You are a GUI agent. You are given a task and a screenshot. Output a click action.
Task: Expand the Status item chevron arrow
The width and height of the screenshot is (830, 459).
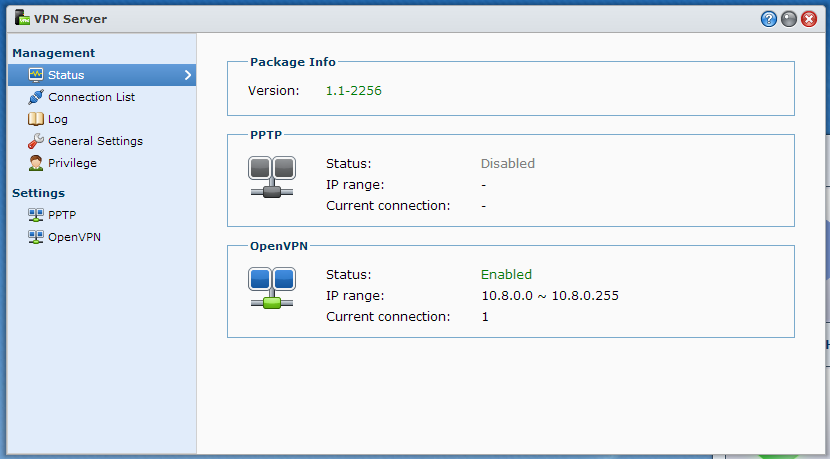tap(188, 75)
